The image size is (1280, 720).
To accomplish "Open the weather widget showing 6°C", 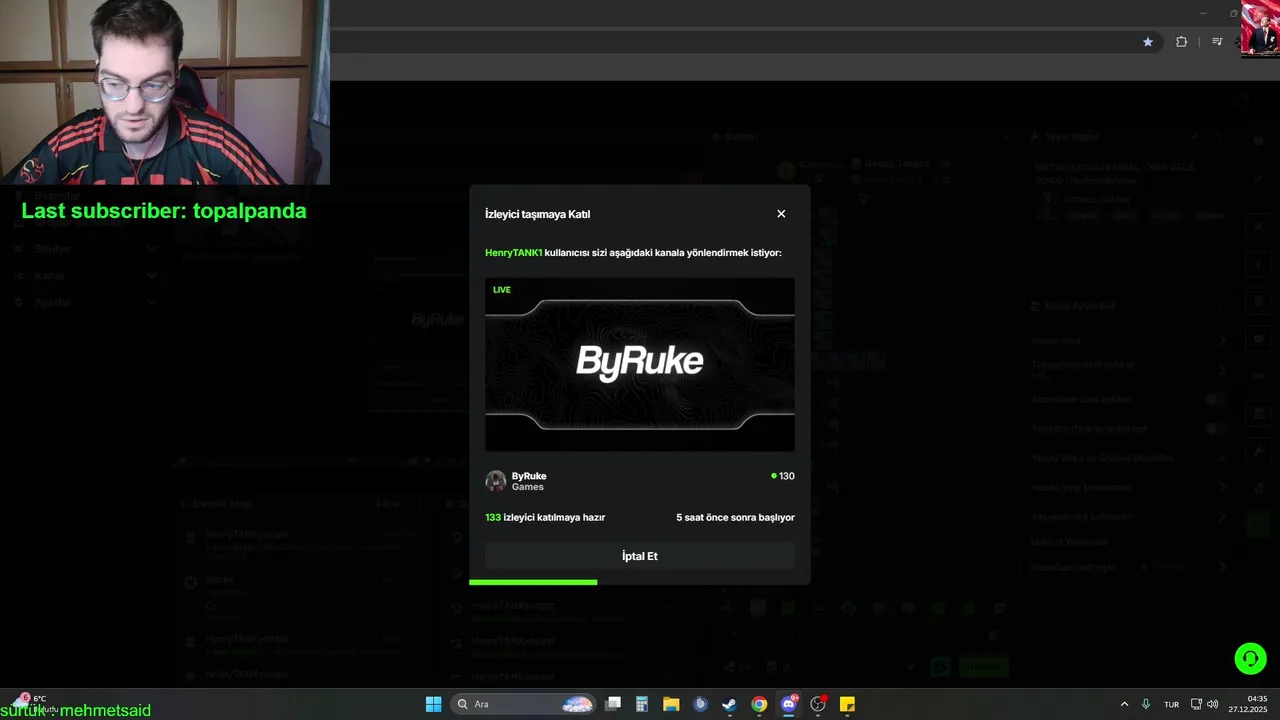I will click(x=32, y=703).
